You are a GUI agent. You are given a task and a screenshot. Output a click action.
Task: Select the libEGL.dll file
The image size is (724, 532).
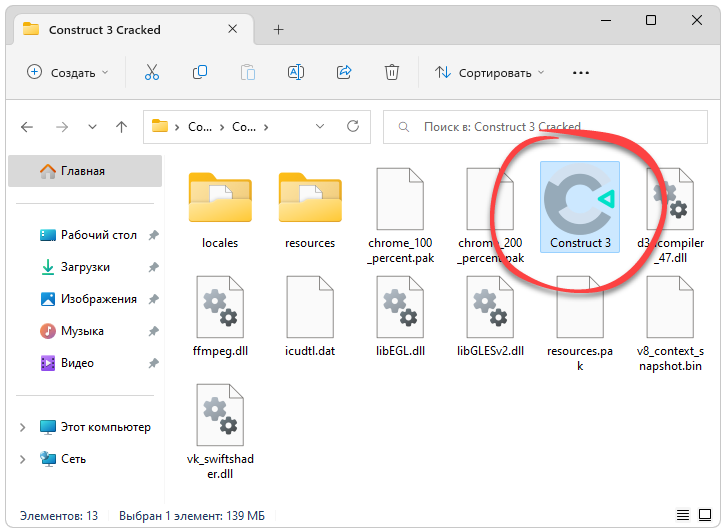(400, 317)
